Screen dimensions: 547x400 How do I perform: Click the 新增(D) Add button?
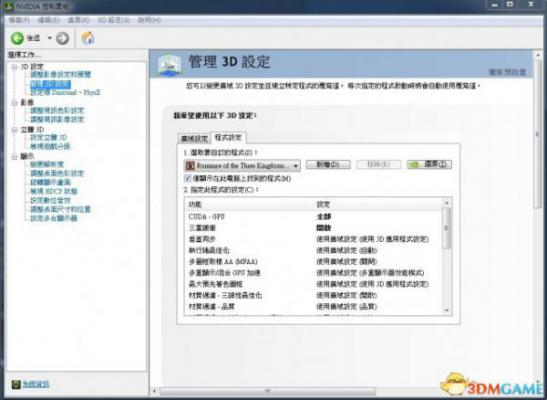328,164
